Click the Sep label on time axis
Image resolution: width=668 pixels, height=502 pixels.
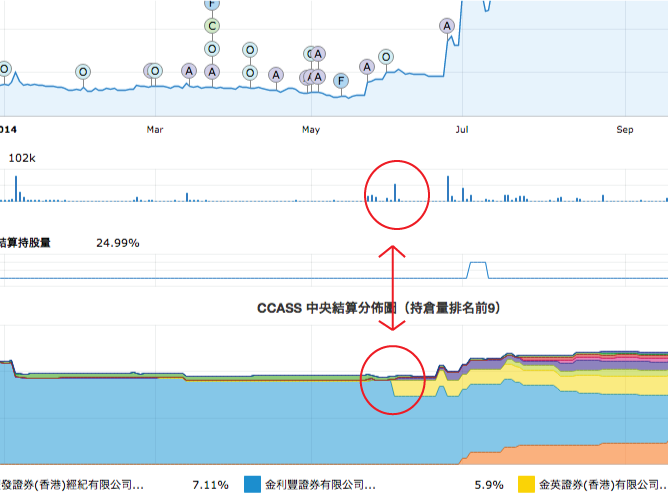click(625, 129)
